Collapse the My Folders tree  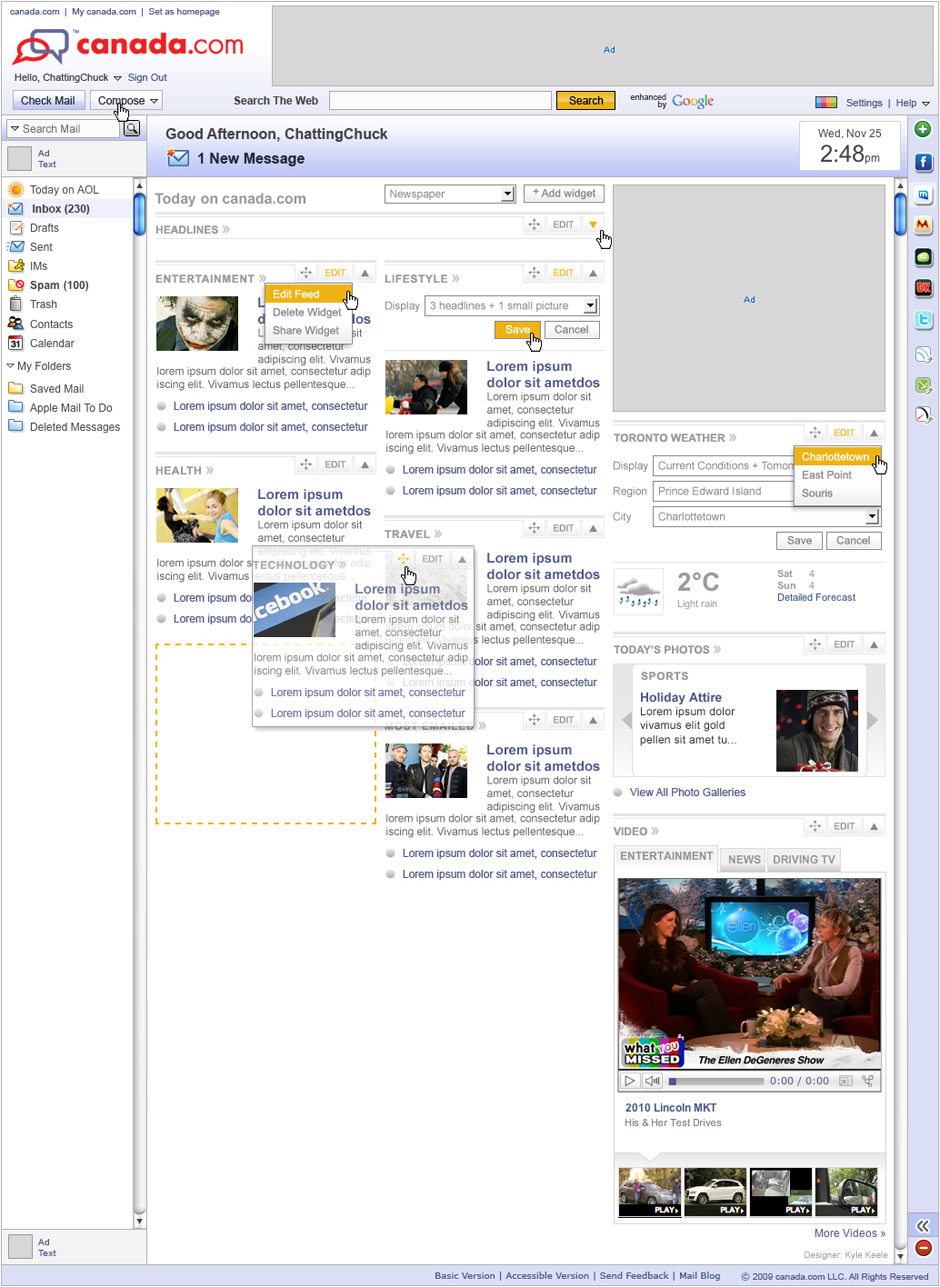pyautogui.click(x=11, y=366)
